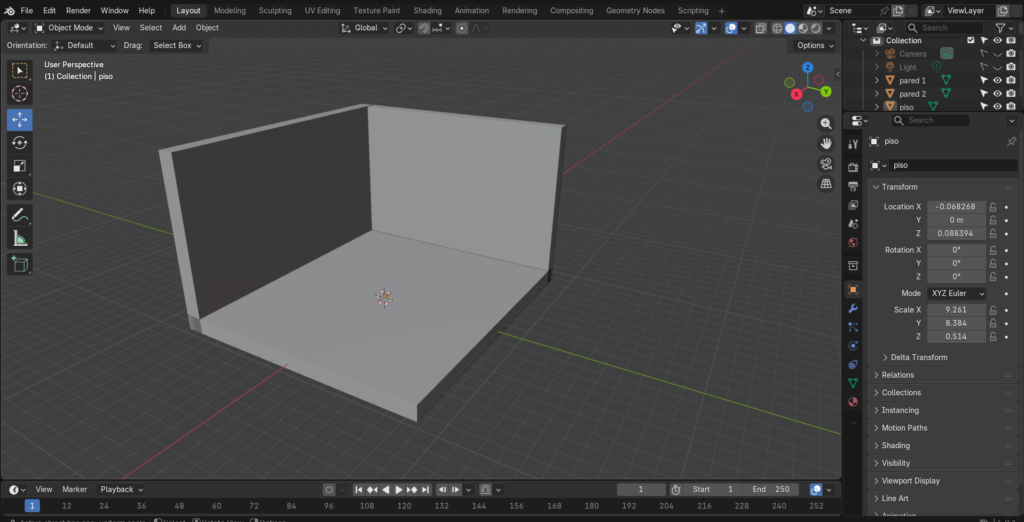Open the rotation Mode XYZ Euler dropdown
The height and width of the screenshot is (522, 1024).
click(957, 293)
